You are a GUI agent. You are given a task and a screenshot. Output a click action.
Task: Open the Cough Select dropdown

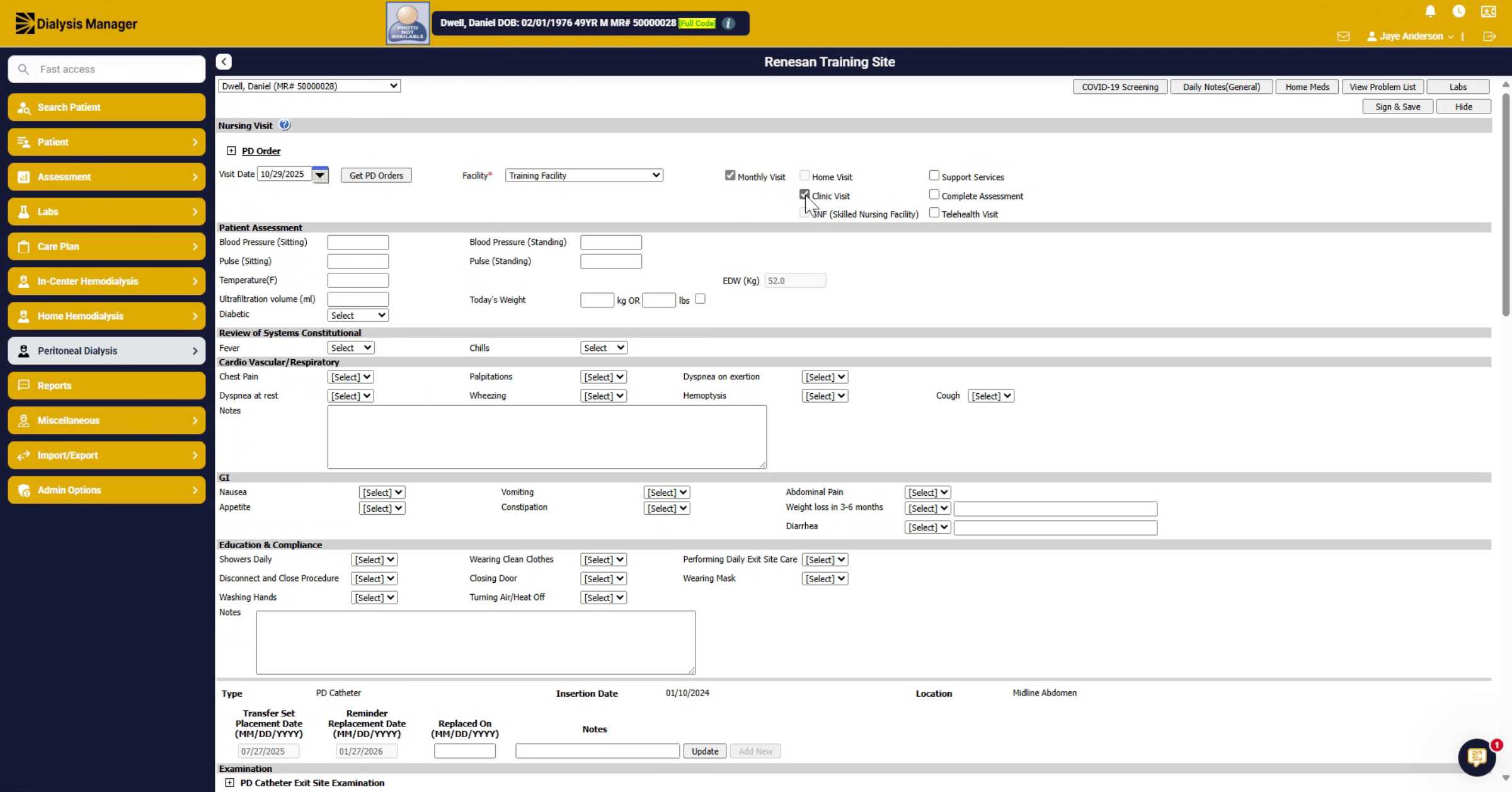tap(991, 396)
